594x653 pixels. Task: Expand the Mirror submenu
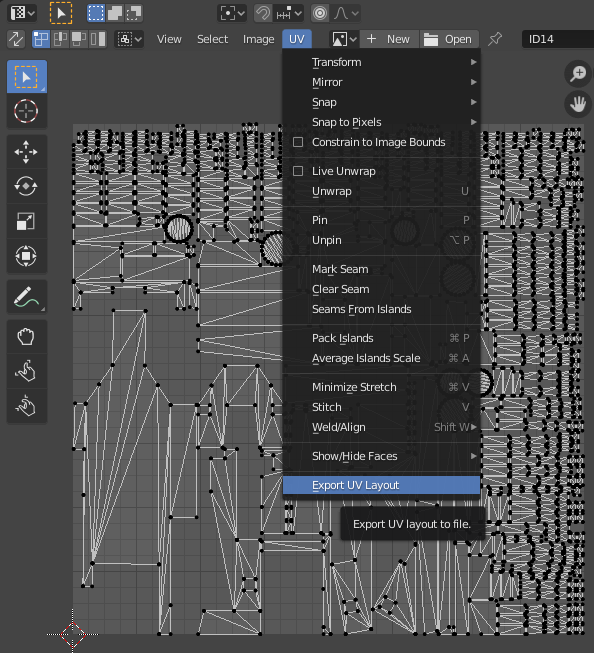(381, 82)
